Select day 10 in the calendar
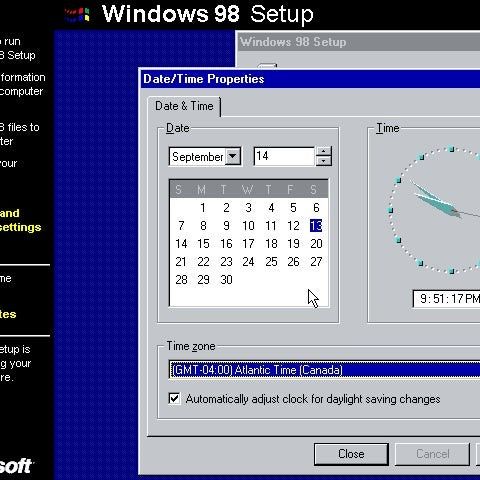 click(x=248, y=226)
